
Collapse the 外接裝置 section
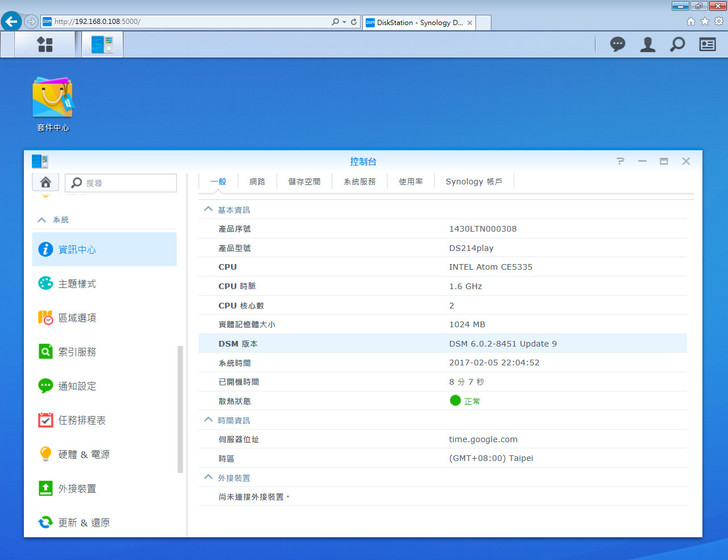tap(208, 478)
